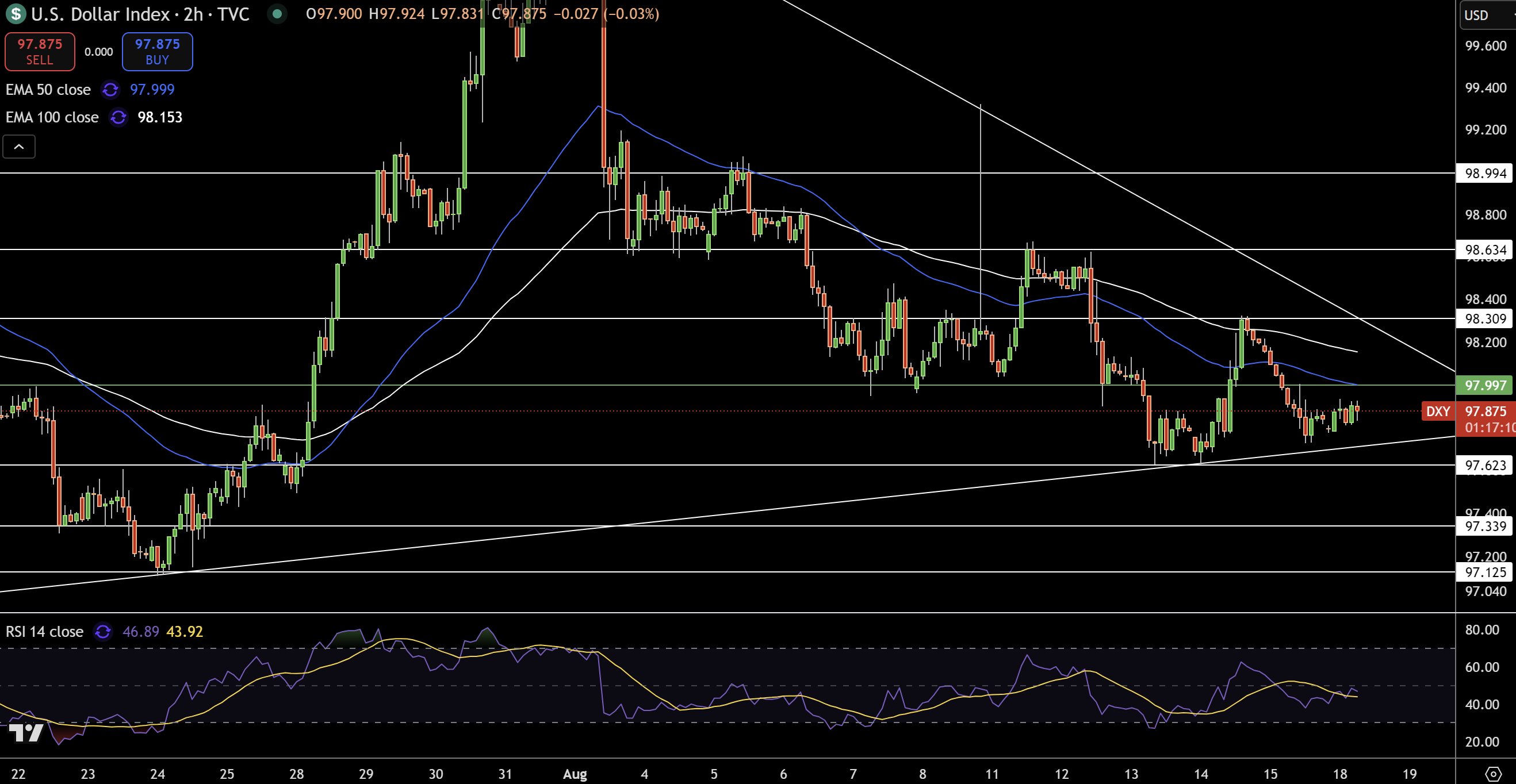Click the 98.994 price level label
The image size is (1516, 784).
[x=1485, y=173]
